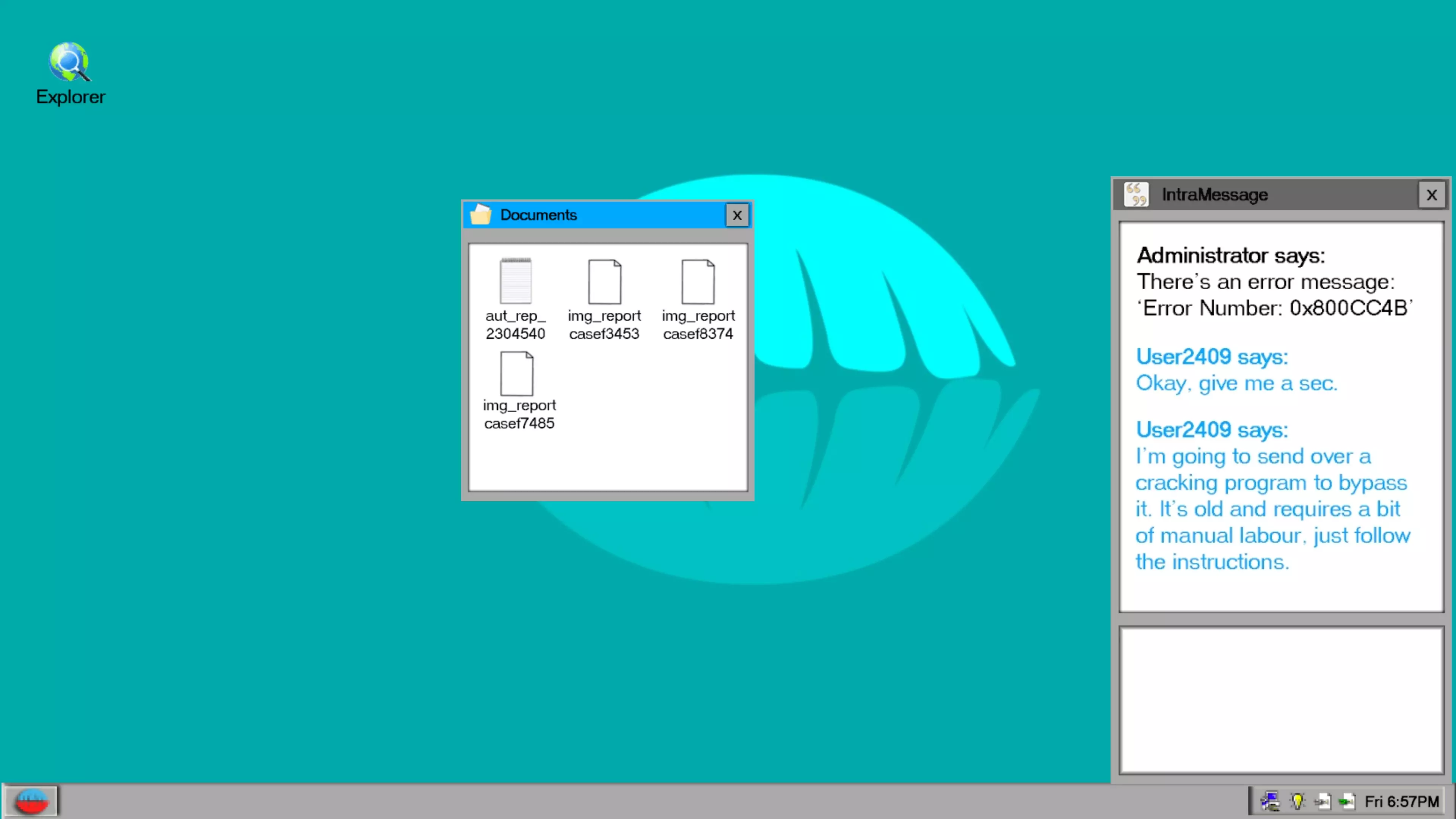Click the Administrator error message text
Screen dimensions: 1456x819
click(1274, 295)
